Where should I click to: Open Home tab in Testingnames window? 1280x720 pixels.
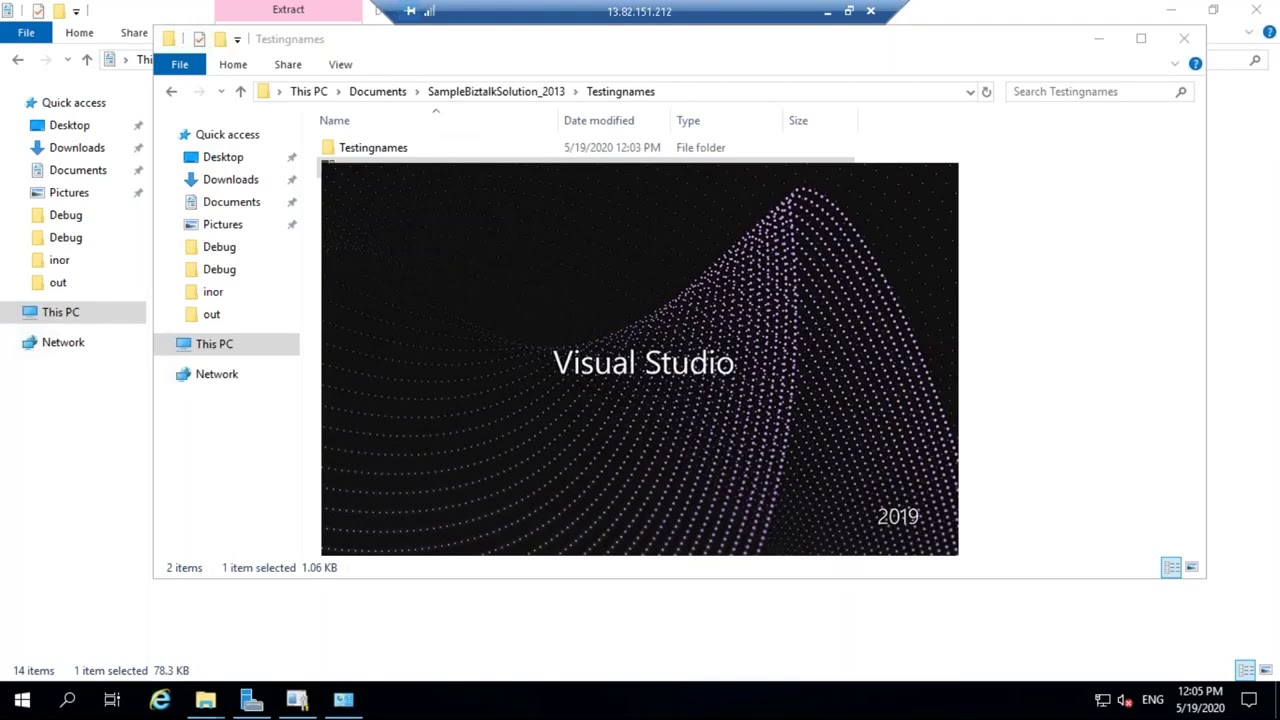[233, 64]
